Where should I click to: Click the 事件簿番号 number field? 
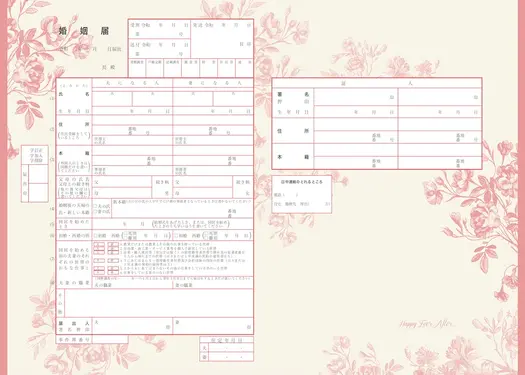click(110, 339)
